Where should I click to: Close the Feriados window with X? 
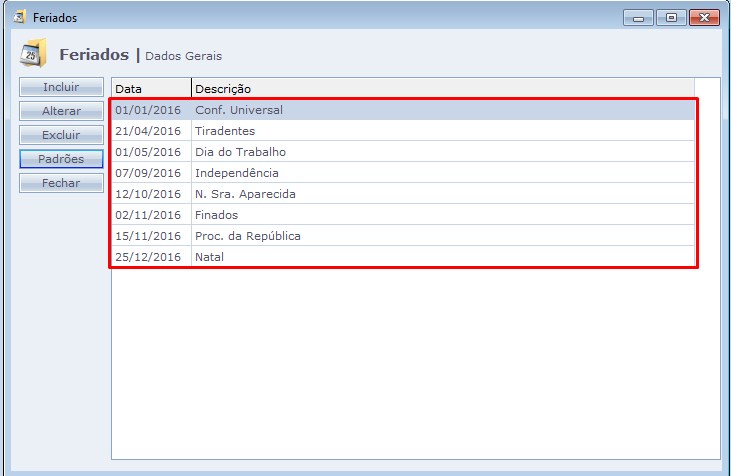pyautogui.click(x=704, y=18)
